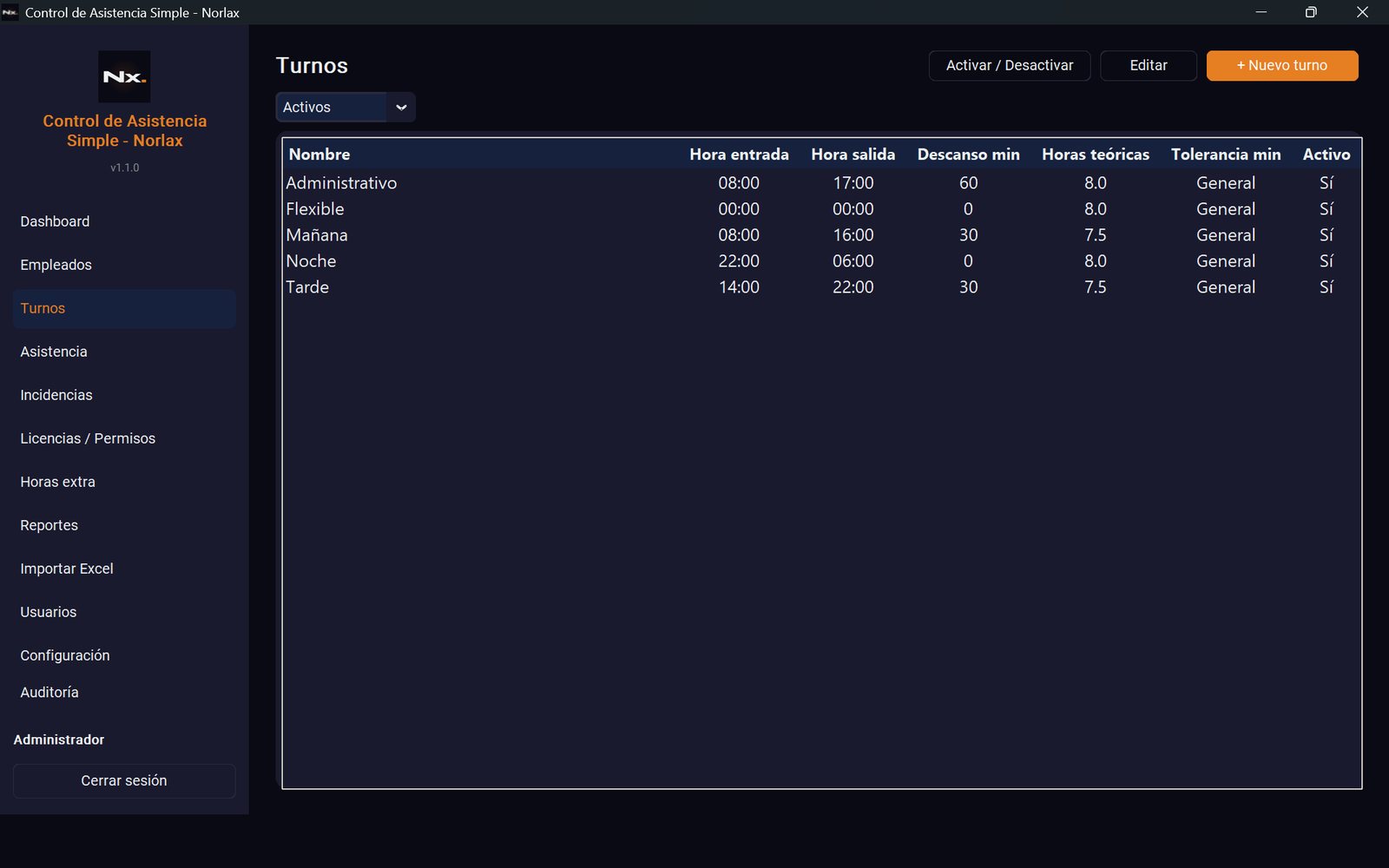Create a shift with + Nuevo turno

tap(1282, 65)
